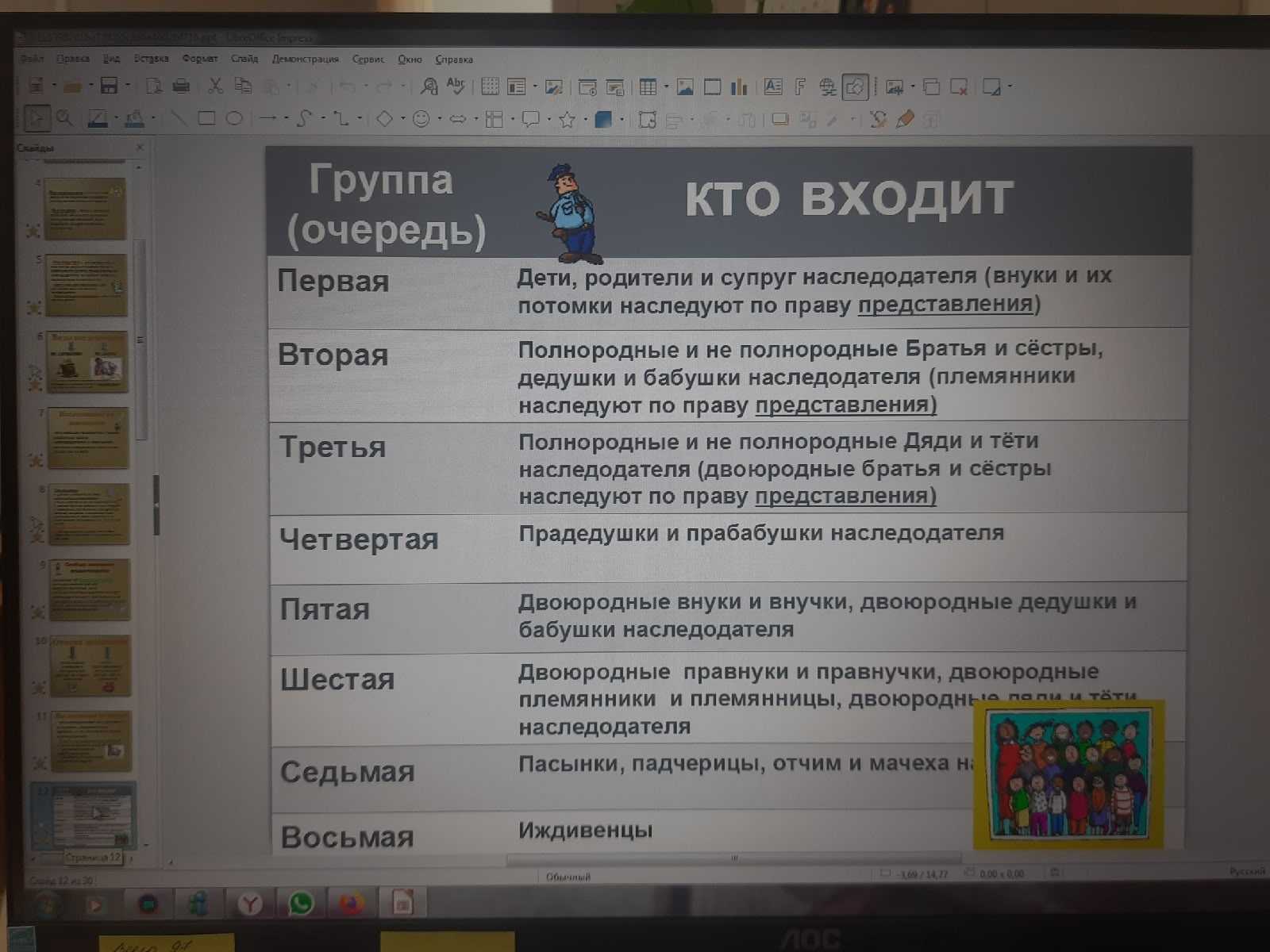Export directly as PDF
The image size is (1270, 952).
[x=155, y=86]
